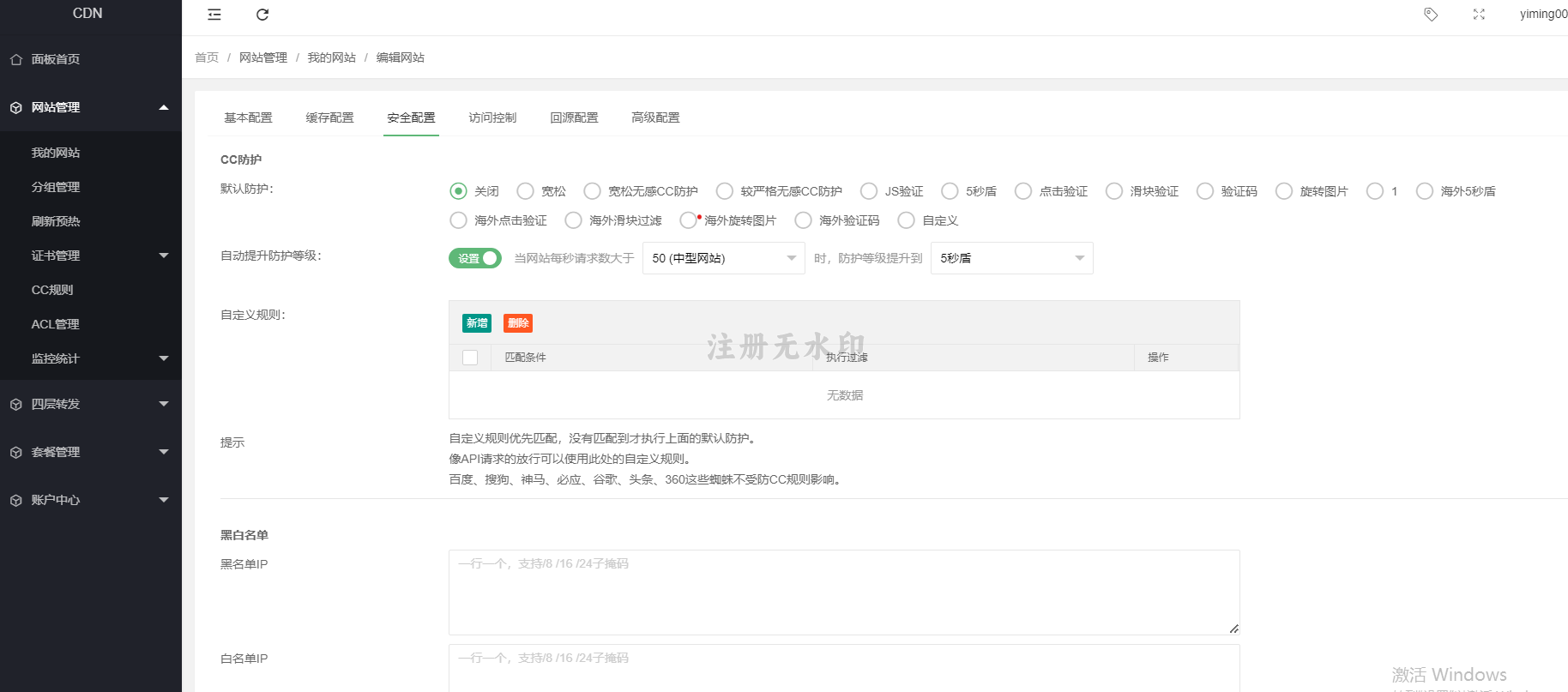Collapse the 网站管理 sidebar menu
The image size is (1568, 692).
[164, 107]
